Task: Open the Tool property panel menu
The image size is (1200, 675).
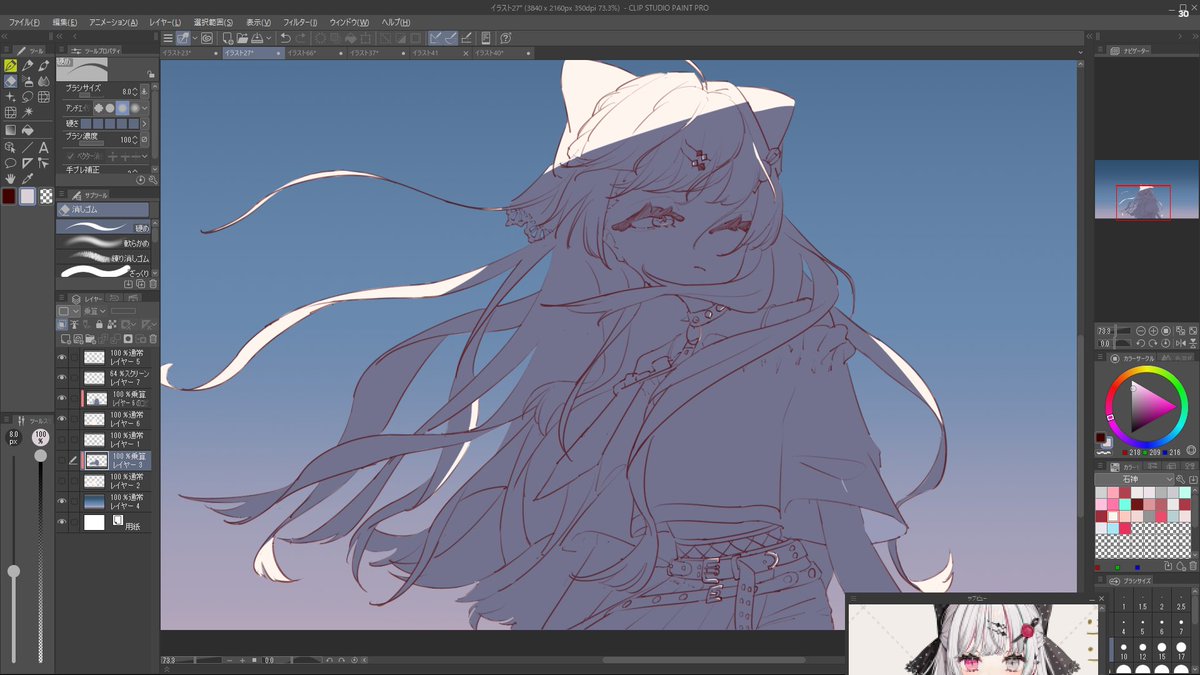Action: (61, 50)
